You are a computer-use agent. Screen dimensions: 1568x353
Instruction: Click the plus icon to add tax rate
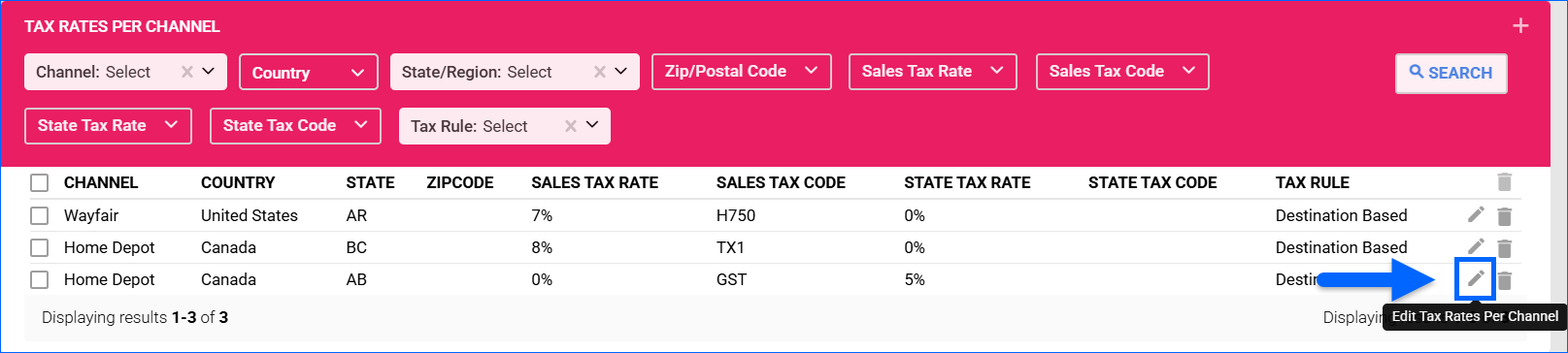pyautogui.click(x=1520, y=26)
